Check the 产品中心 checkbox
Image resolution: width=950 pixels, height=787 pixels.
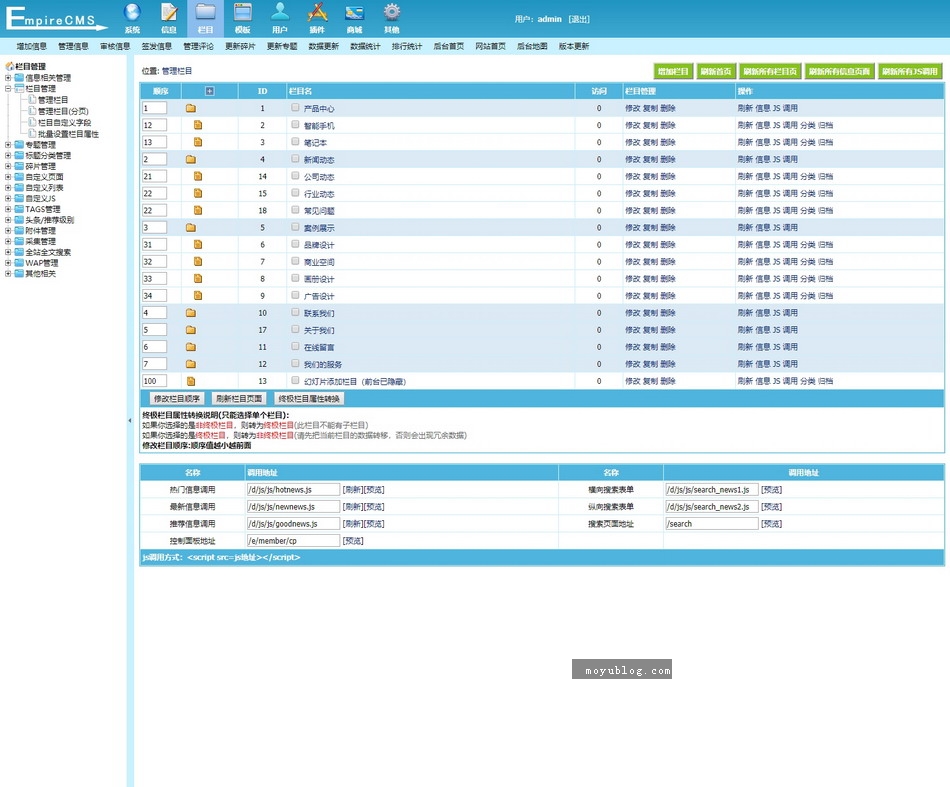pyautogui.click(x=295, y=107)
